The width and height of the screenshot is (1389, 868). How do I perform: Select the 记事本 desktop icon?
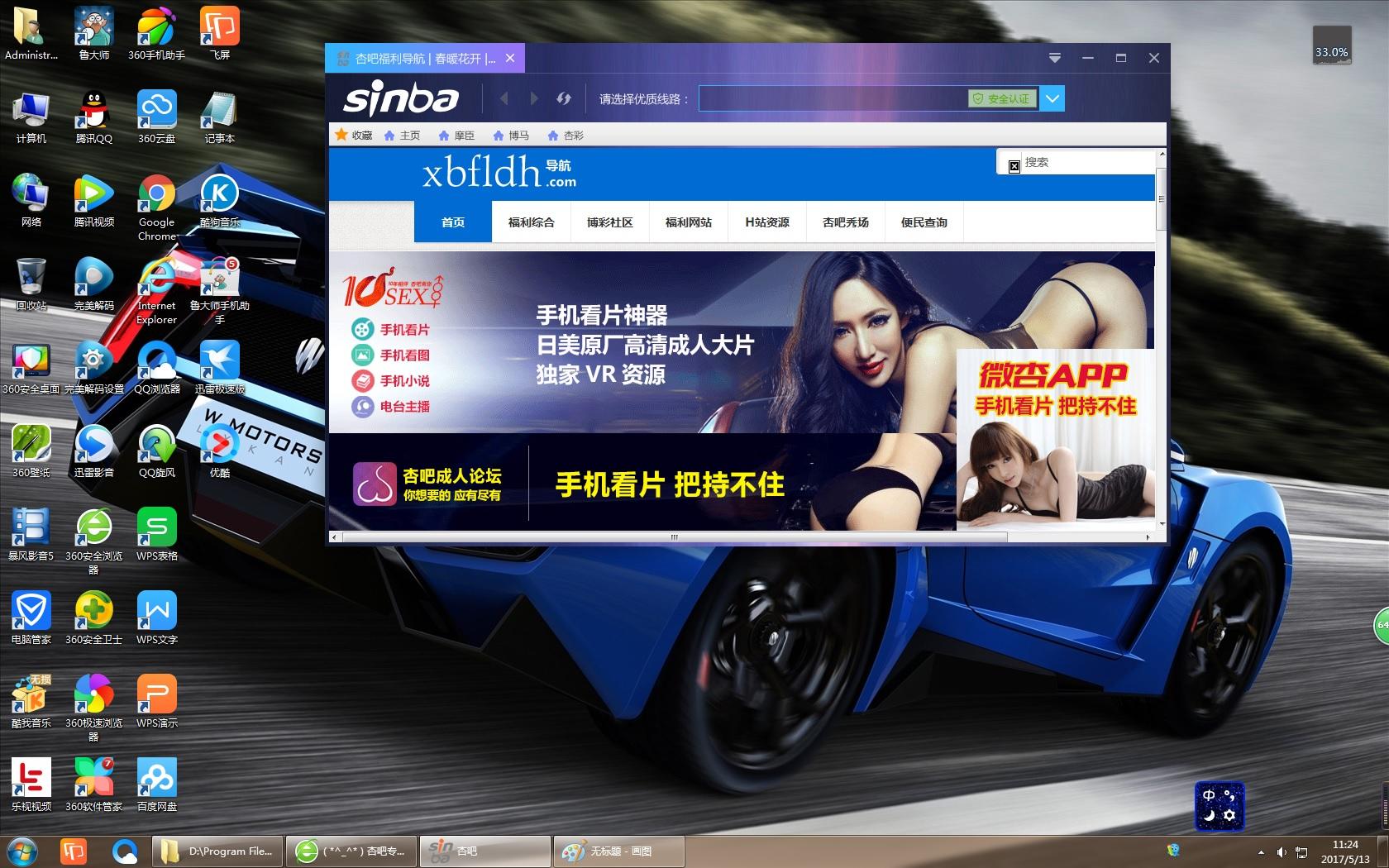[220, 117]
